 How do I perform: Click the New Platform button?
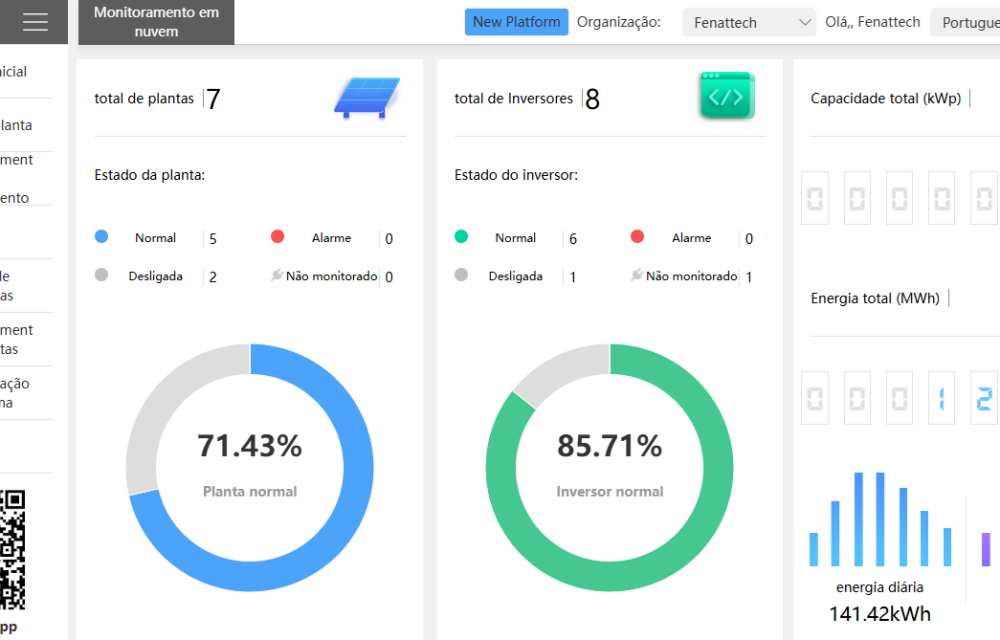pos(517,22)
